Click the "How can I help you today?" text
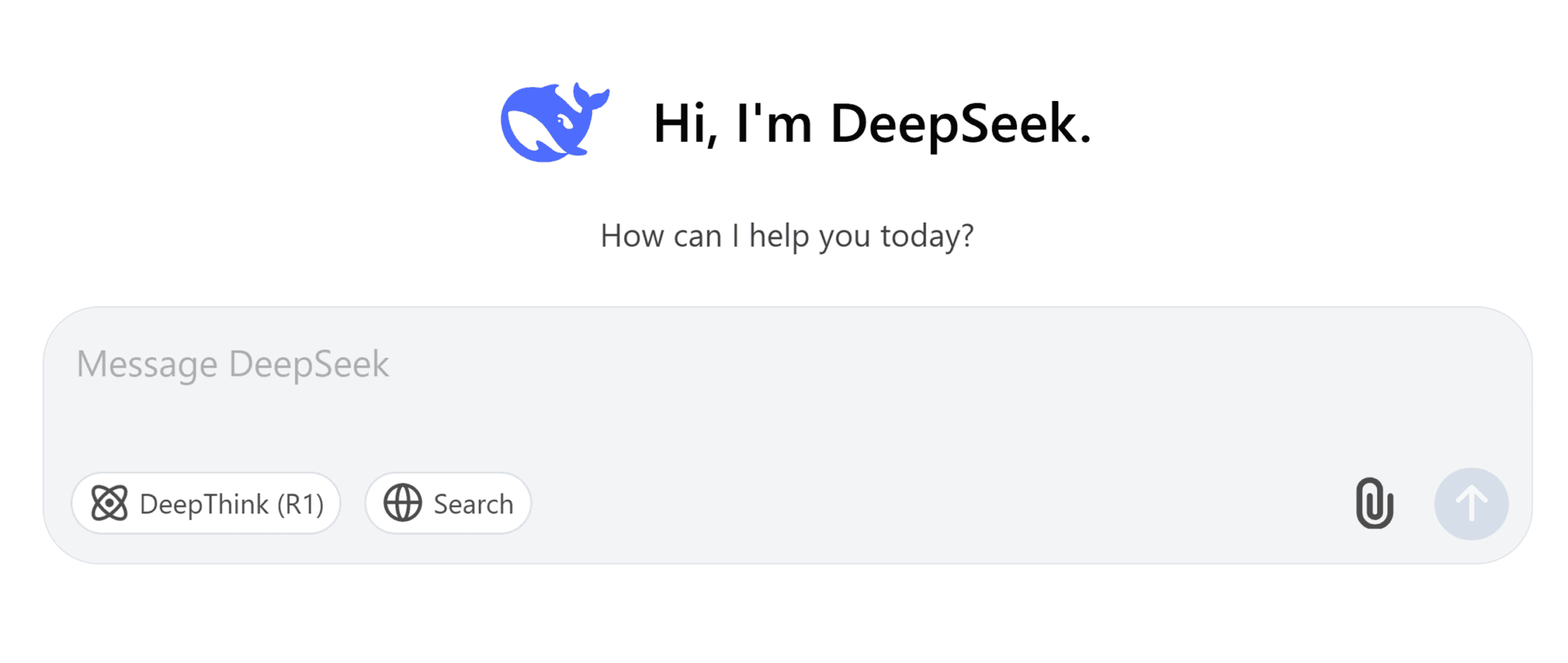Screen dimensions: 1568x663 pyautogui.click(x=787, y=236)
